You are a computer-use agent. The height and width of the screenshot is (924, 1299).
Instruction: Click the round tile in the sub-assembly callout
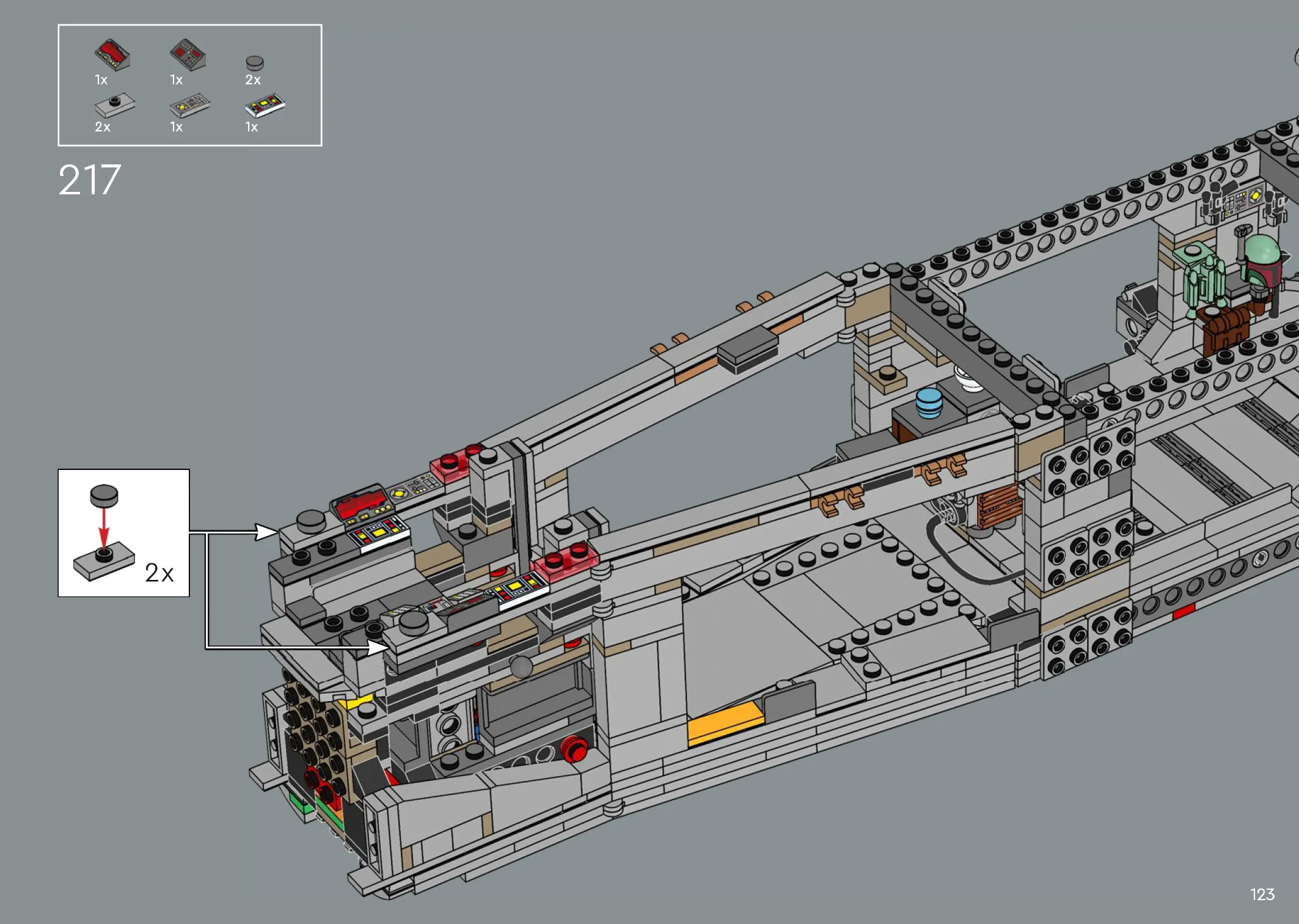pos(104,496)
